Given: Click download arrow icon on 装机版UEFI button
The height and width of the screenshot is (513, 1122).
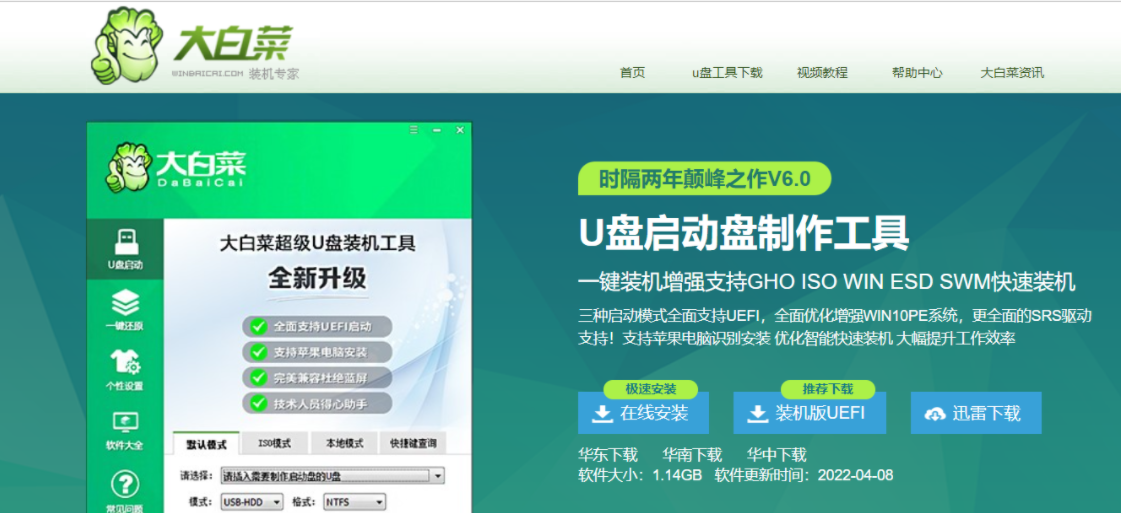Looking at the screenshot, I should (758, 414).
